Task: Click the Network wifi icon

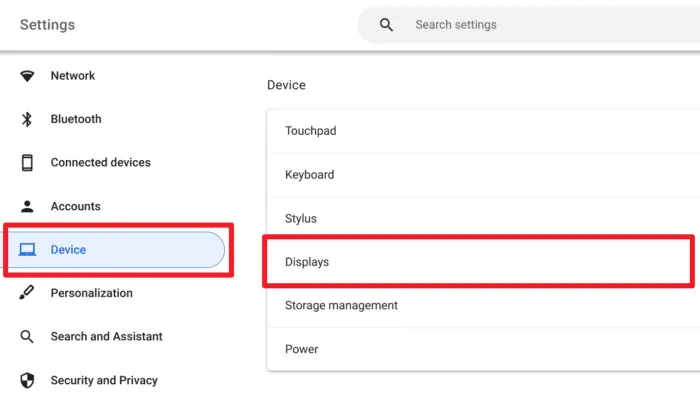Action: click(x=27, y=76)
